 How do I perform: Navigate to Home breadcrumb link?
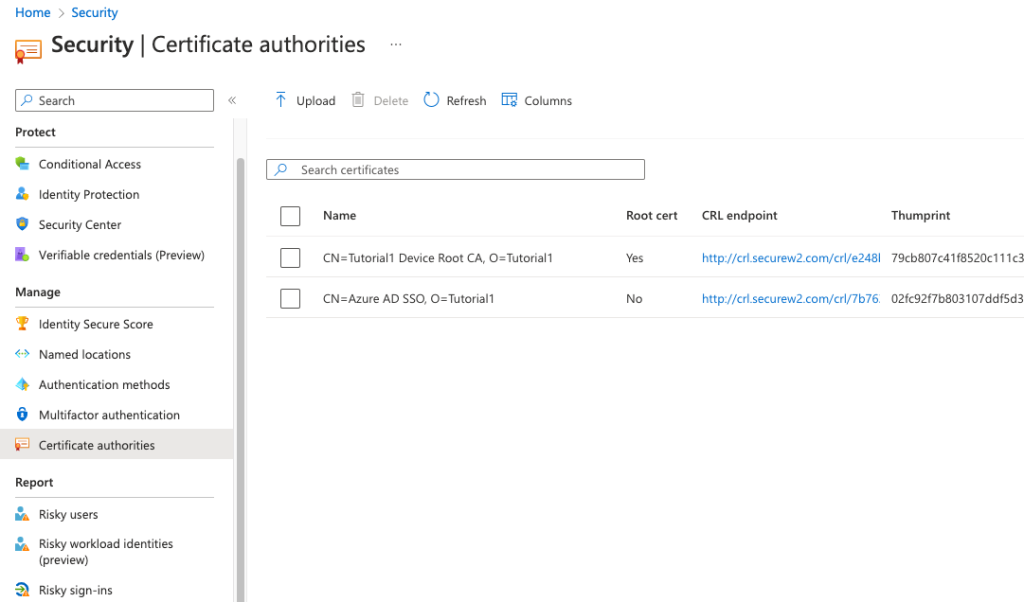(33, 13)
